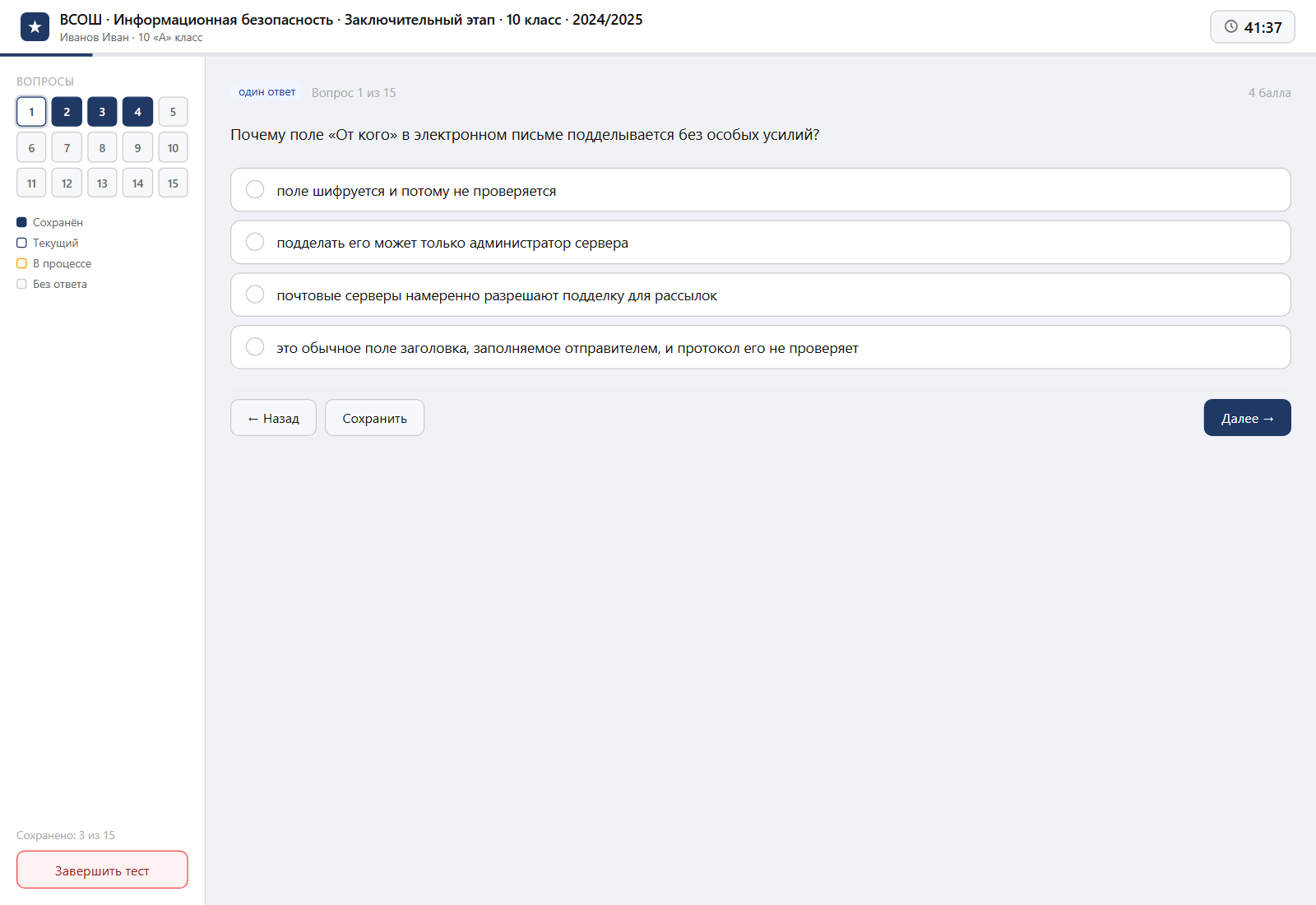Jump to question 3

point(102,112)
